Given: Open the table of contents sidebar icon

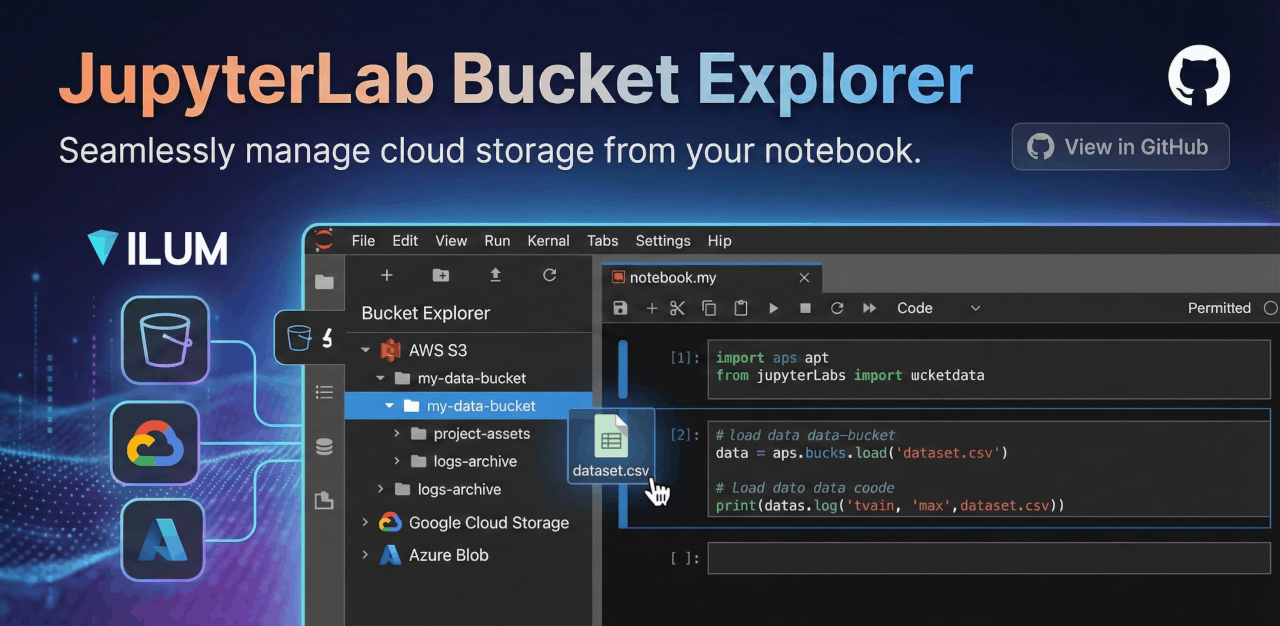Looking at the screenshot, I should point(324,392).
